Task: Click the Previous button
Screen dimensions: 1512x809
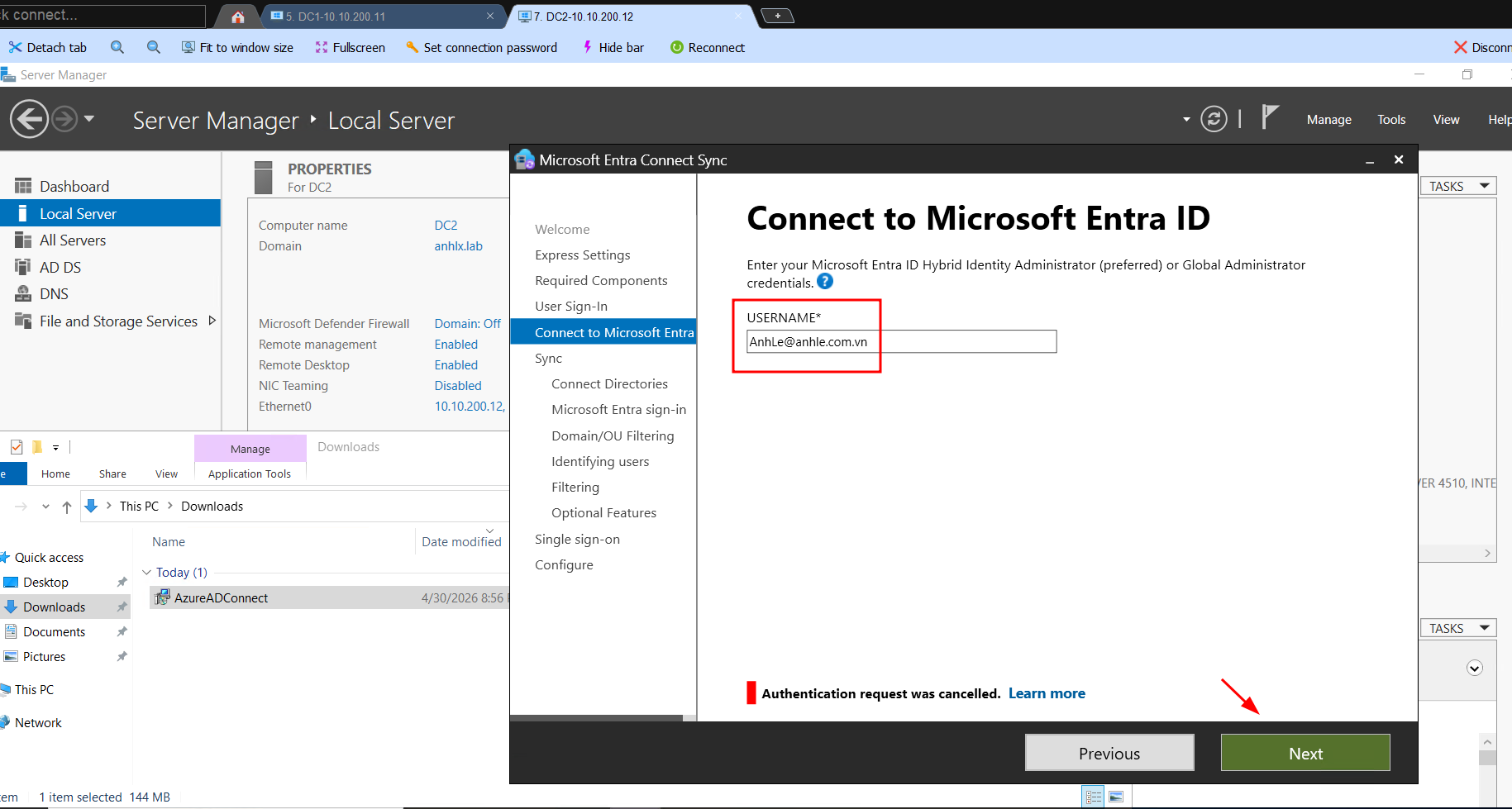Action: [x=1109, y=753]
